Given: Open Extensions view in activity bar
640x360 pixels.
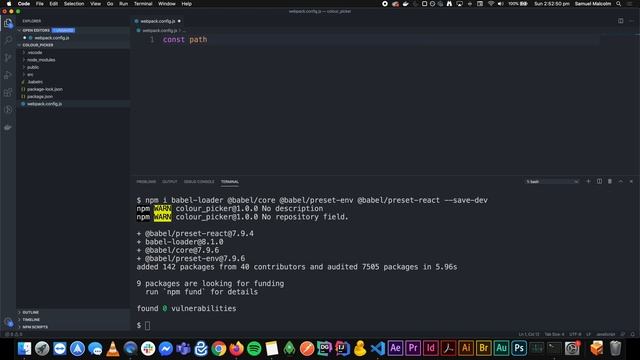Looking at the screenshot, I should [8, 93].
